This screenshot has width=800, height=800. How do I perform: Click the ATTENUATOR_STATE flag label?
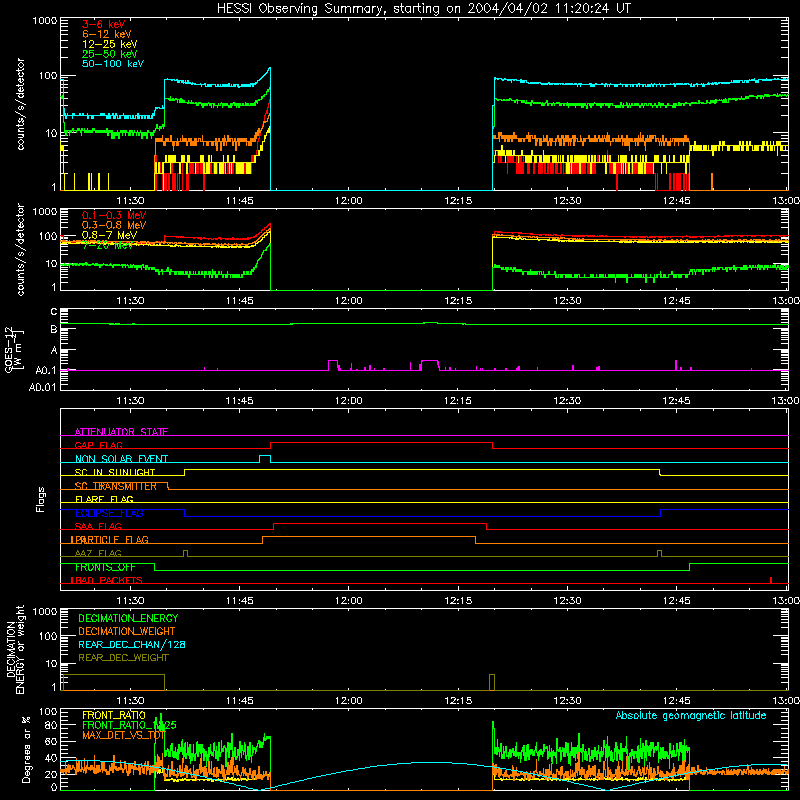tap(121, 432)
